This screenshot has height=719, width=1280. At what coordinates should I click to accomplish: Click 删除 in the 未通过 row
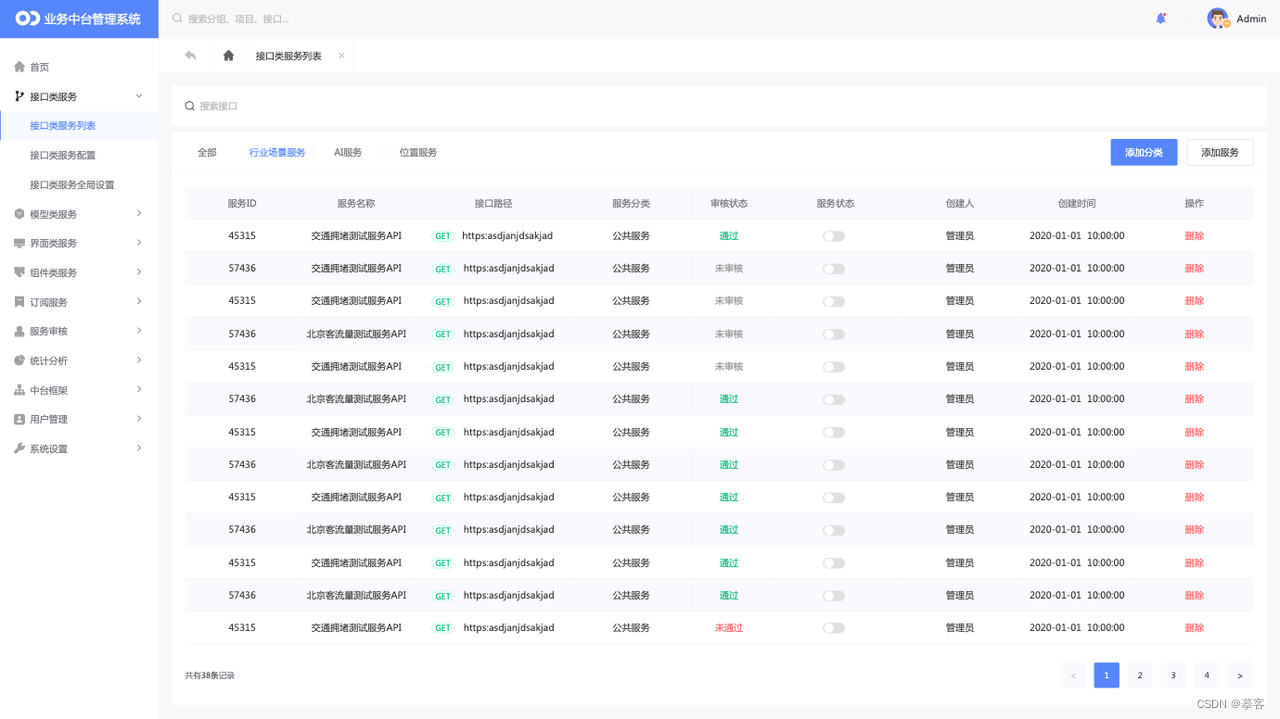pyautogui.click(x=1194, y=628)
